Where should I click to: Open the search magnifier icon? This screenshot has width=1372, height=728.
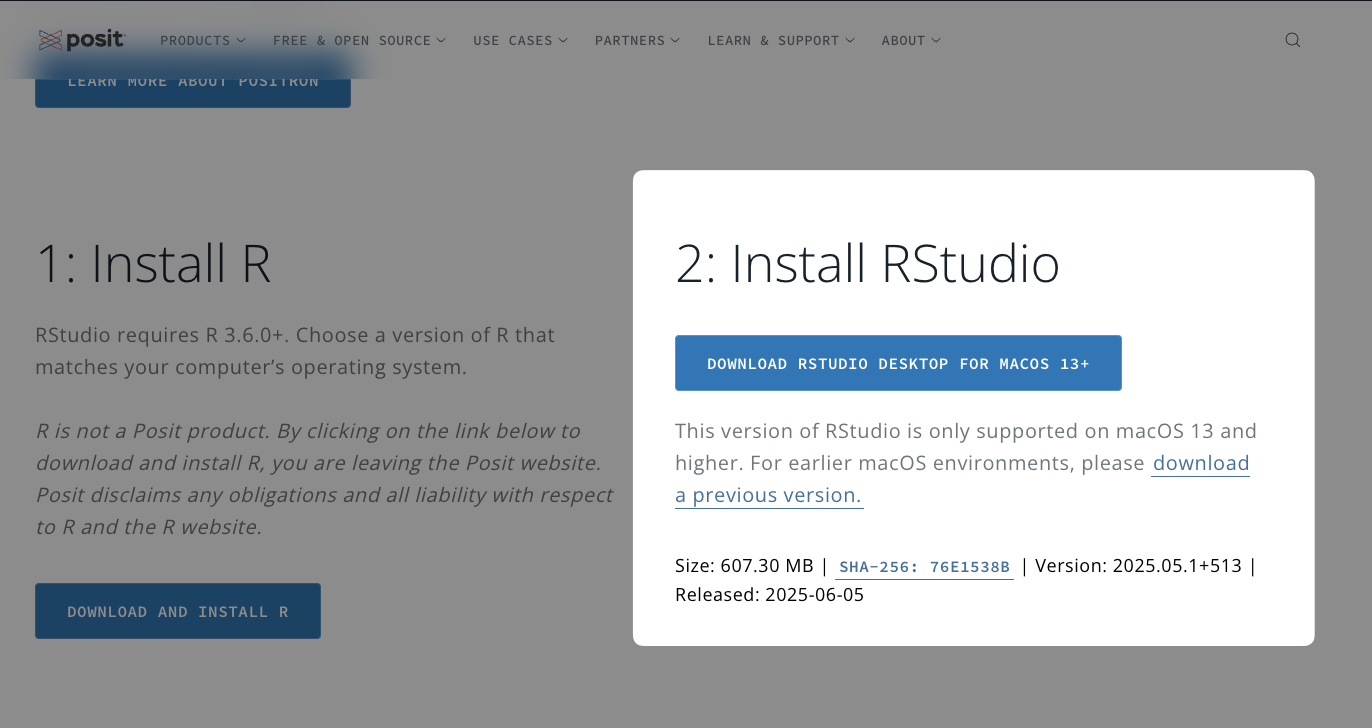tap(1292, 40)
